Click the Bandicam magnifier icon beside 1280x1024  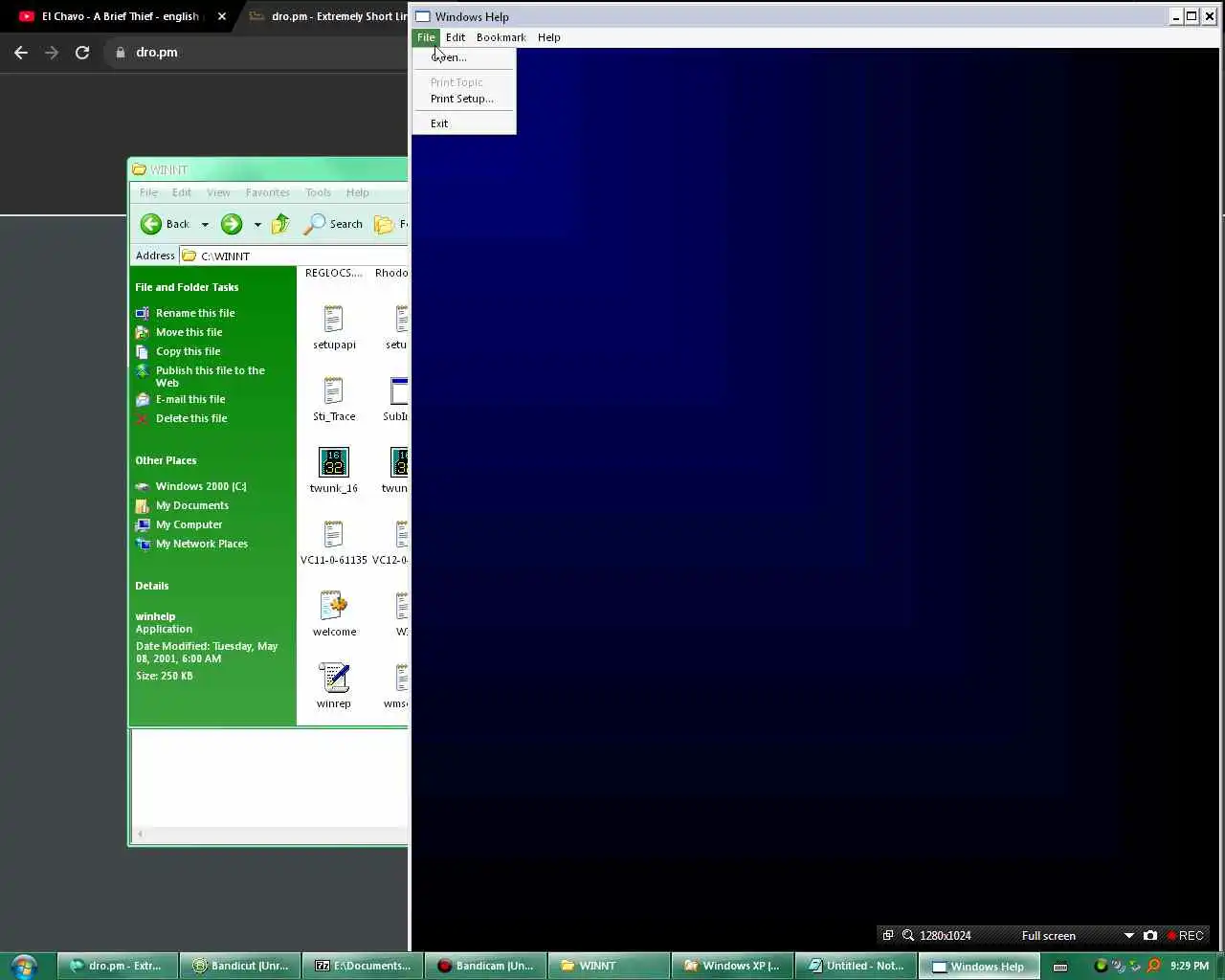pos(908,935)
